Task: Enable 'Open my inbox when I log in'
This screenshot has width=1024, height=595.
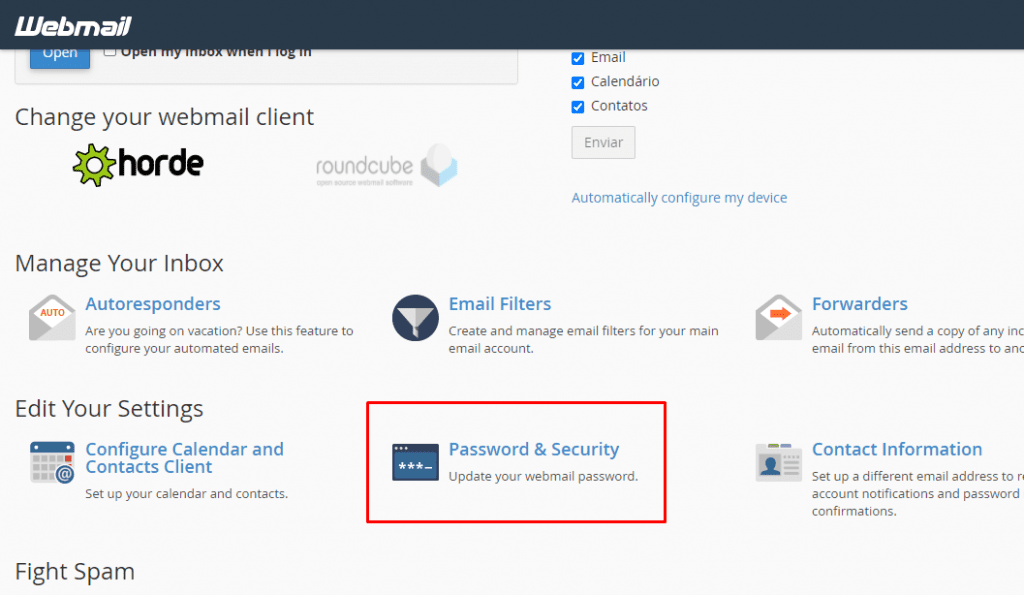Action: click(x=110, y=52)
